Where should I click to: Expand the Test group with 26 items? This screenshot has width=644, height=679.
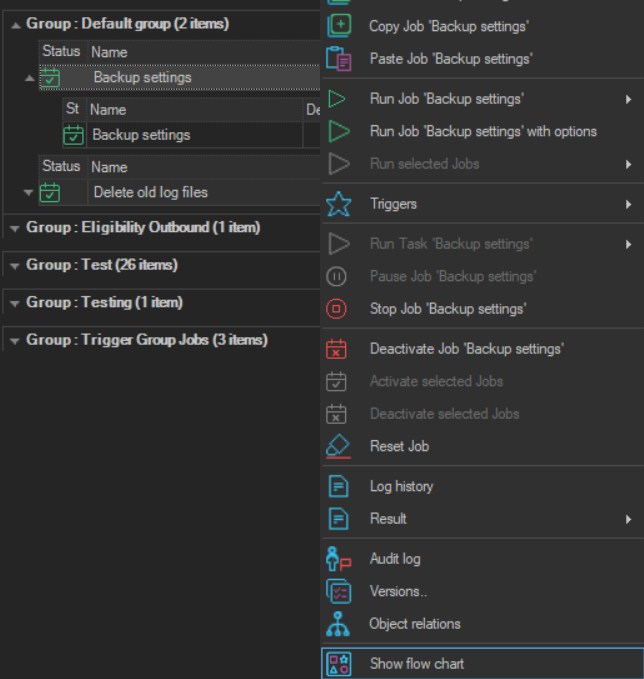pyautogui.click(x=14, y=266)
